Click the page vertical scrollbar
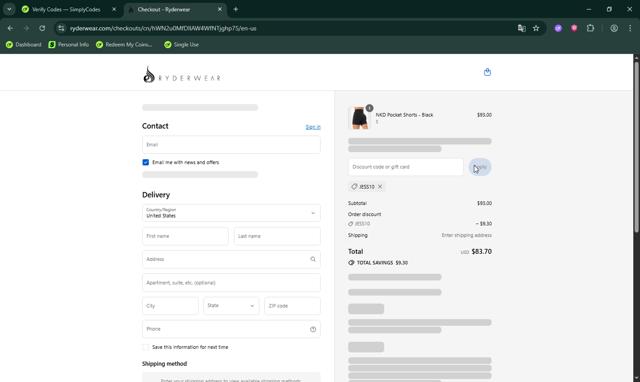The width and height of the screenshot is (640, 382). (636, 147)
